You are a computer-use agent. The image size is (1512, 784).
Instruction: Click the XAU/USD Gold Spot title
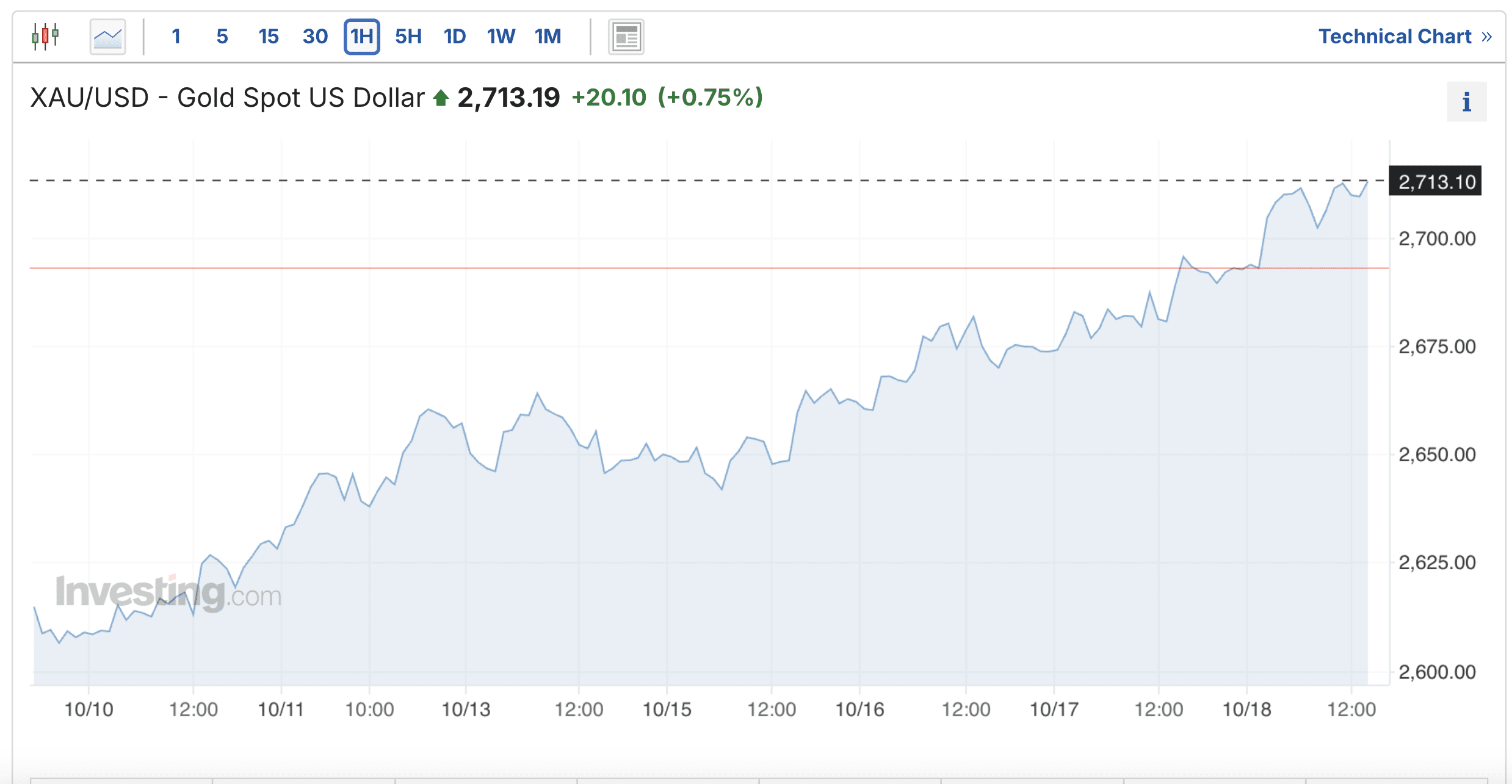[x=227, y=98]
